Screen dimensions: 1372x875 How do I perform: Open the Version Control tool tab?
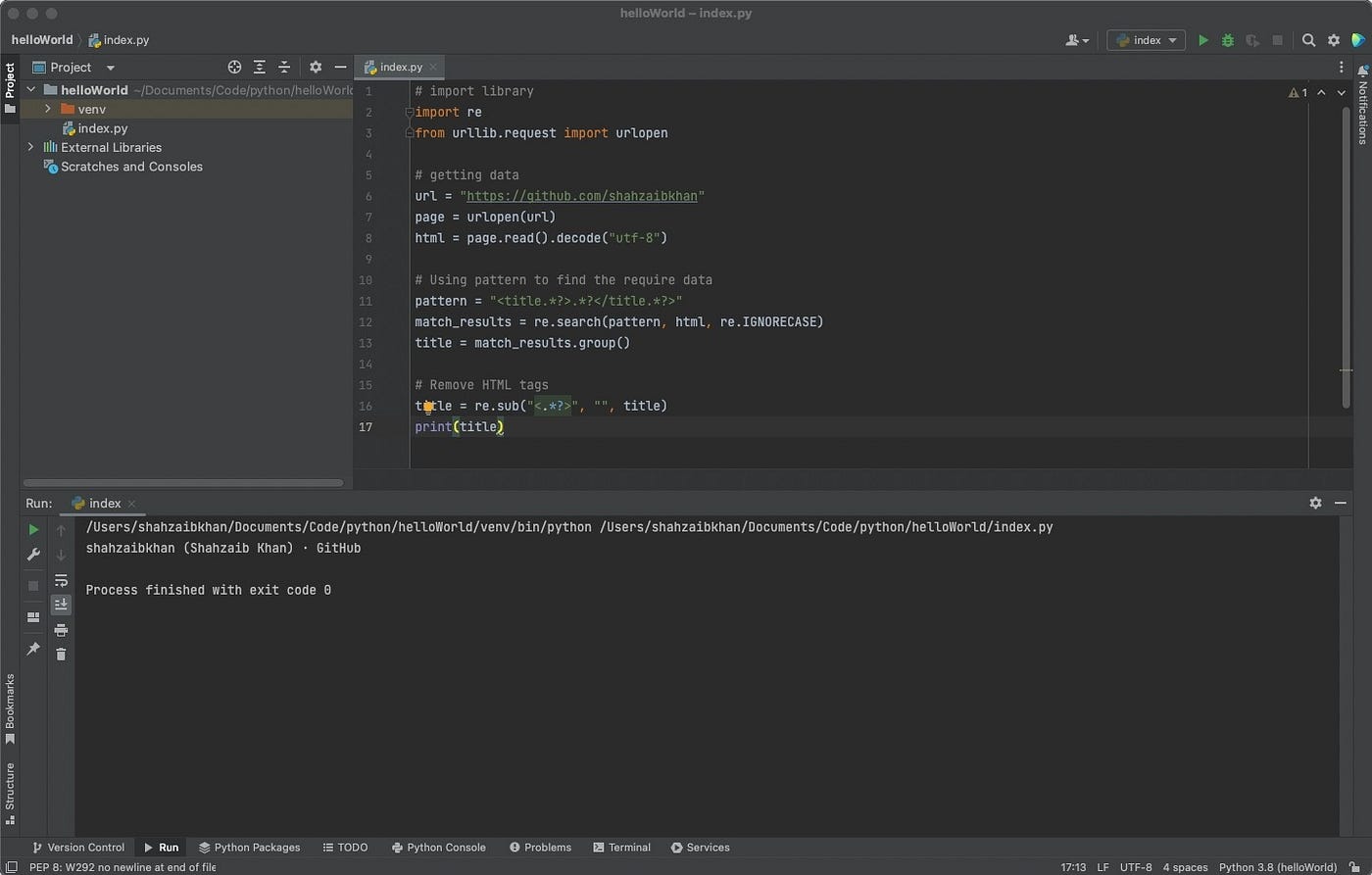pyautogui.click(x=78, y=848)
